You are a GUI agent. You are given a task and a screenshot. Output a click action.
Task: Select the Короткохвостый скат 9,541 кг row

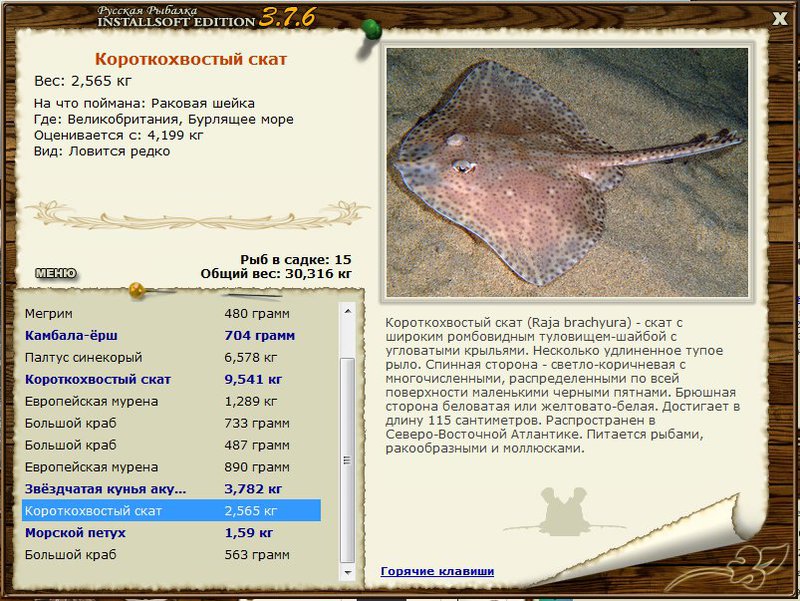171,379
